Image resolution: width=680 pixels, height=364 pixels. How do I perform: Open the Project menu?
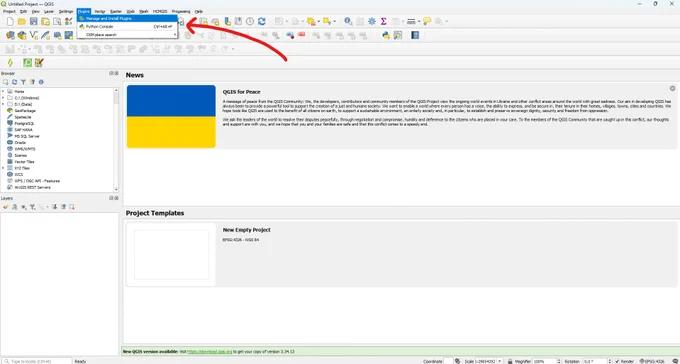point(9,11)
